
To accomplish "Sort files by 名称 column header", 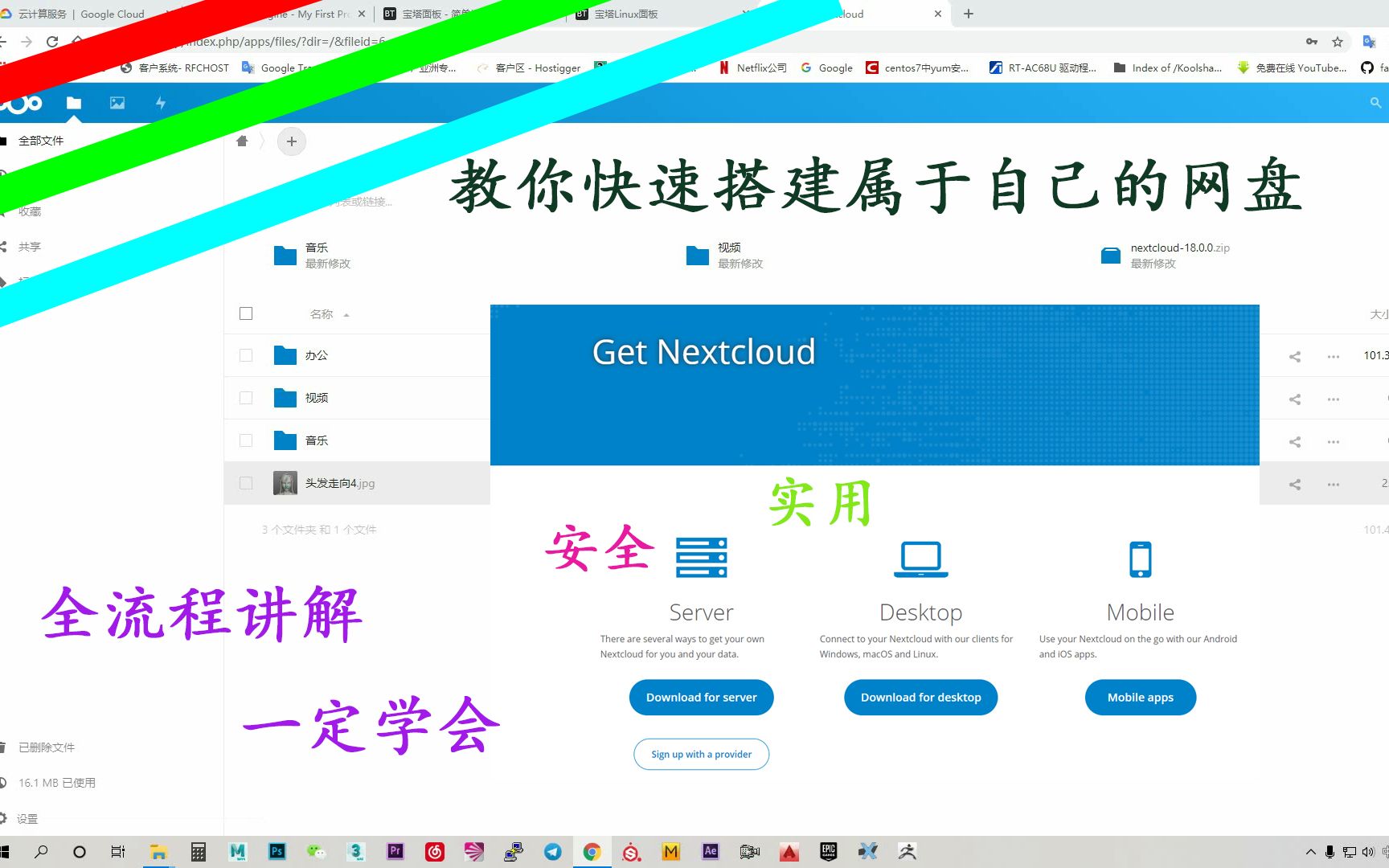I will tap(322, 314).
